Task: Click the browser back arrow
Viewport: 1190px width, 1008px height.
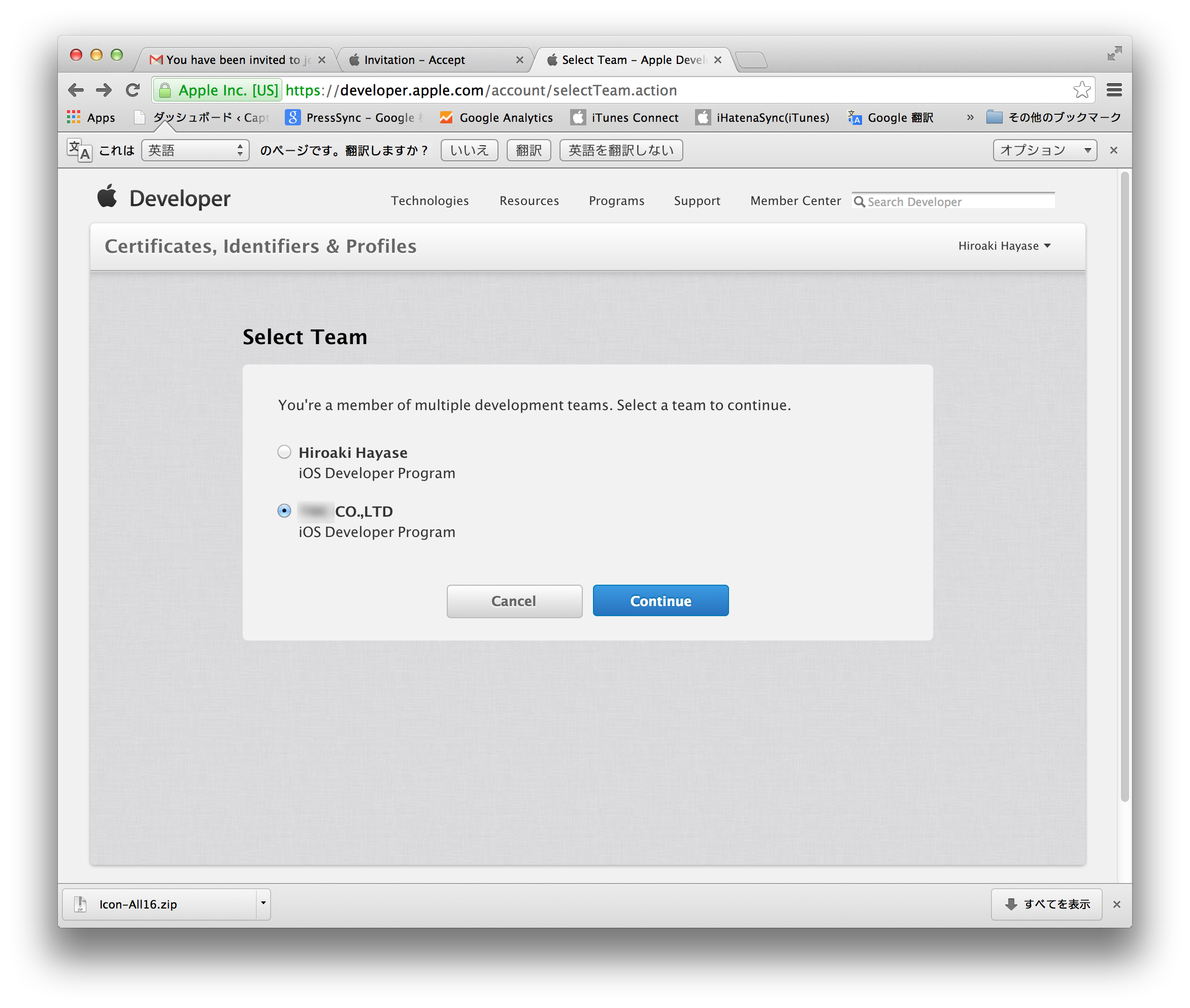Action: pyautogui.click(x=76, y=90)
